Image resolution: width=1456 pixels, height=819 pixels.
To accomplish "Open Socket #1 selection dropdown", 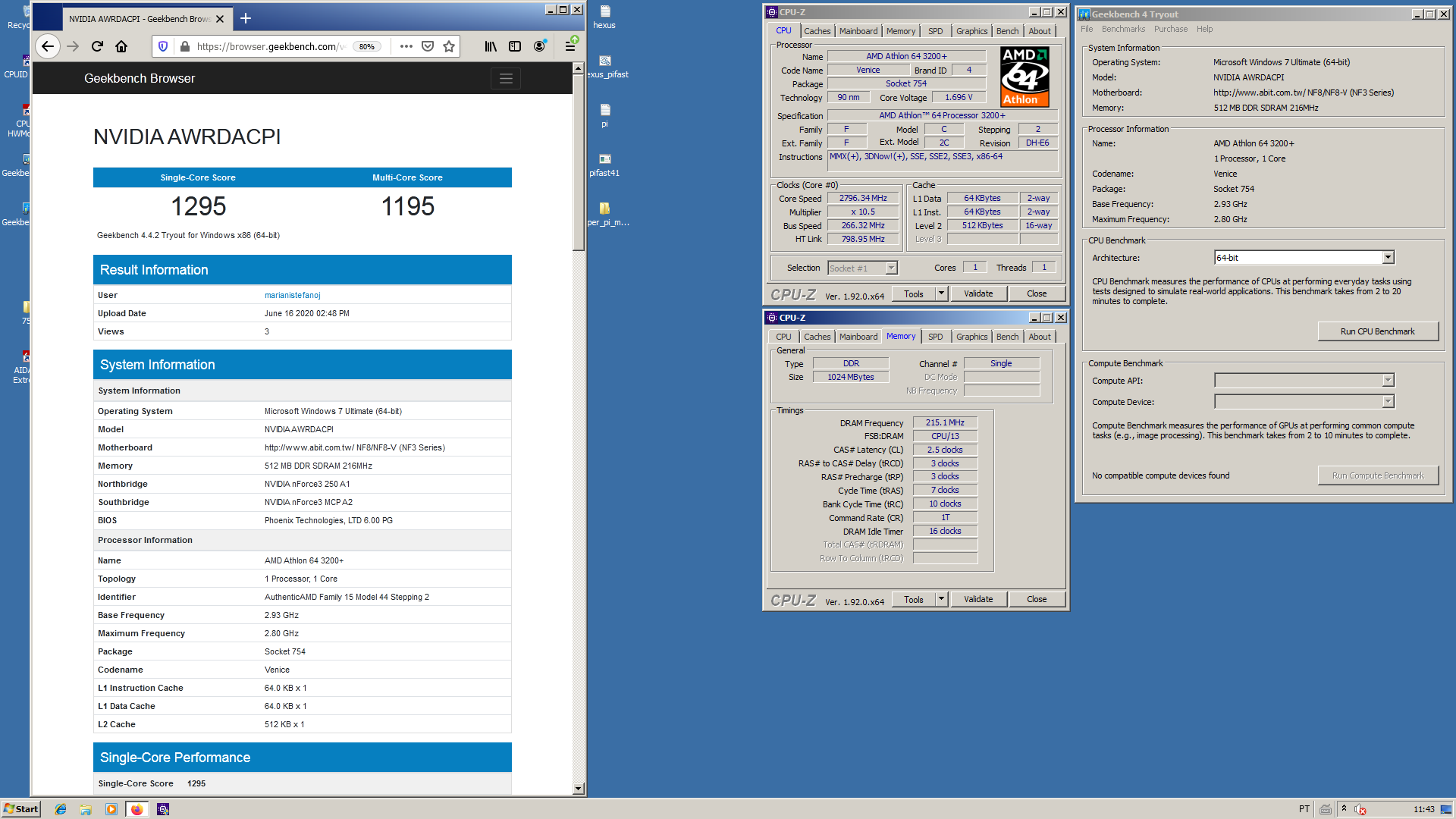I will point(892,268).
